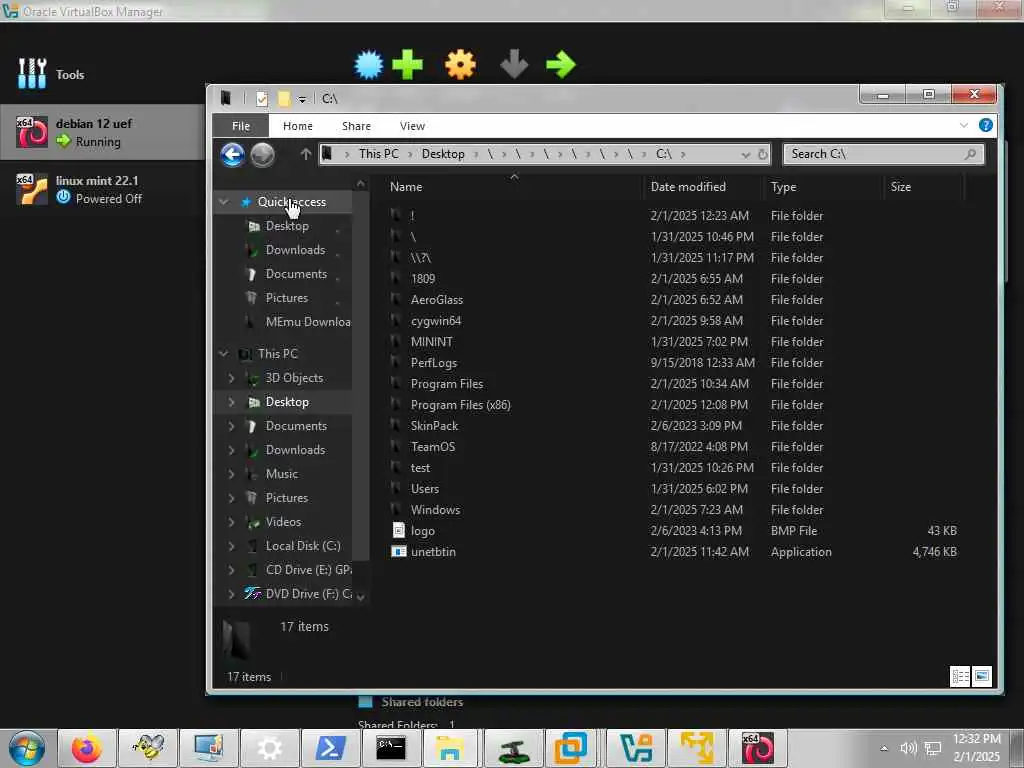Image resolution: width=1024 pixels, height=768 pixels.
Task: Open VirtualBox Settings via orange gear icon
Action: coord(460,65)
